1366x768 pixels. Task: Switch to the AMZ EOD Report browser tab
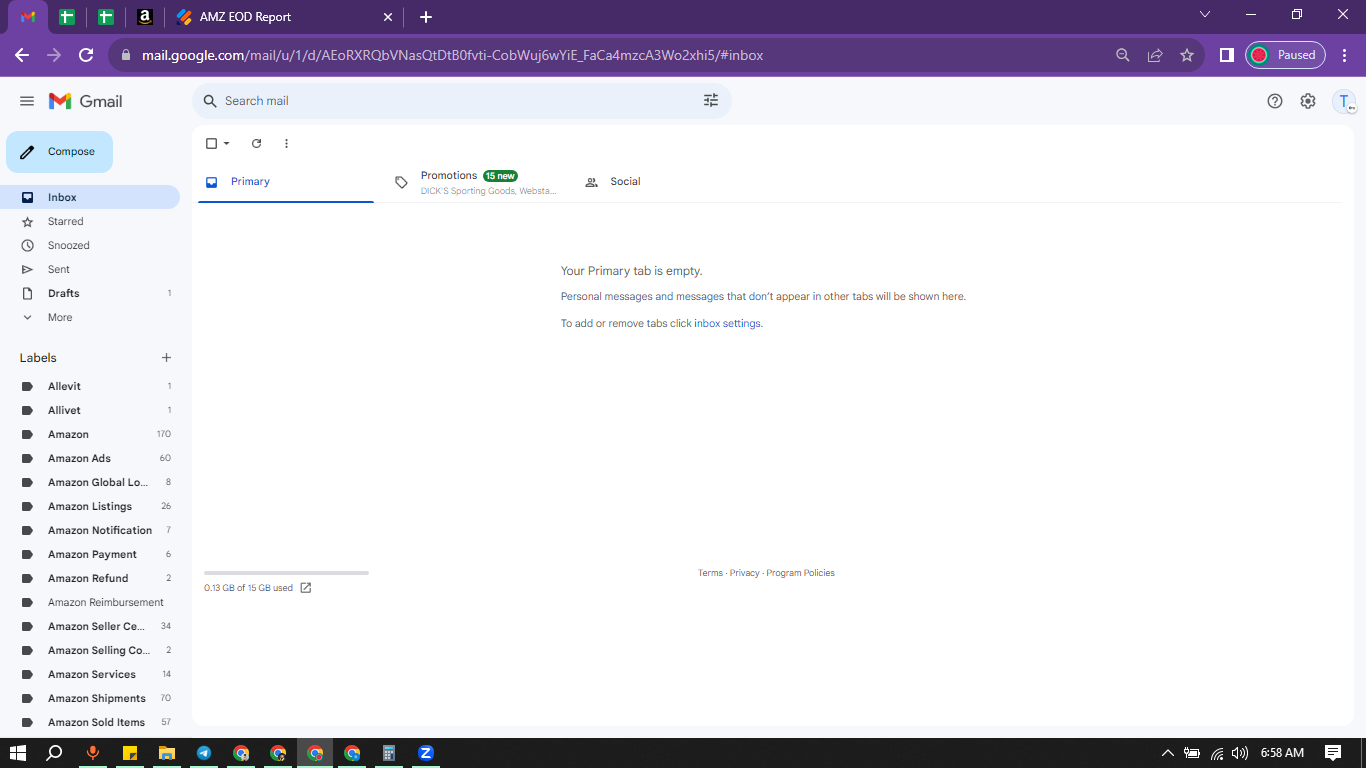coord(284,17)
